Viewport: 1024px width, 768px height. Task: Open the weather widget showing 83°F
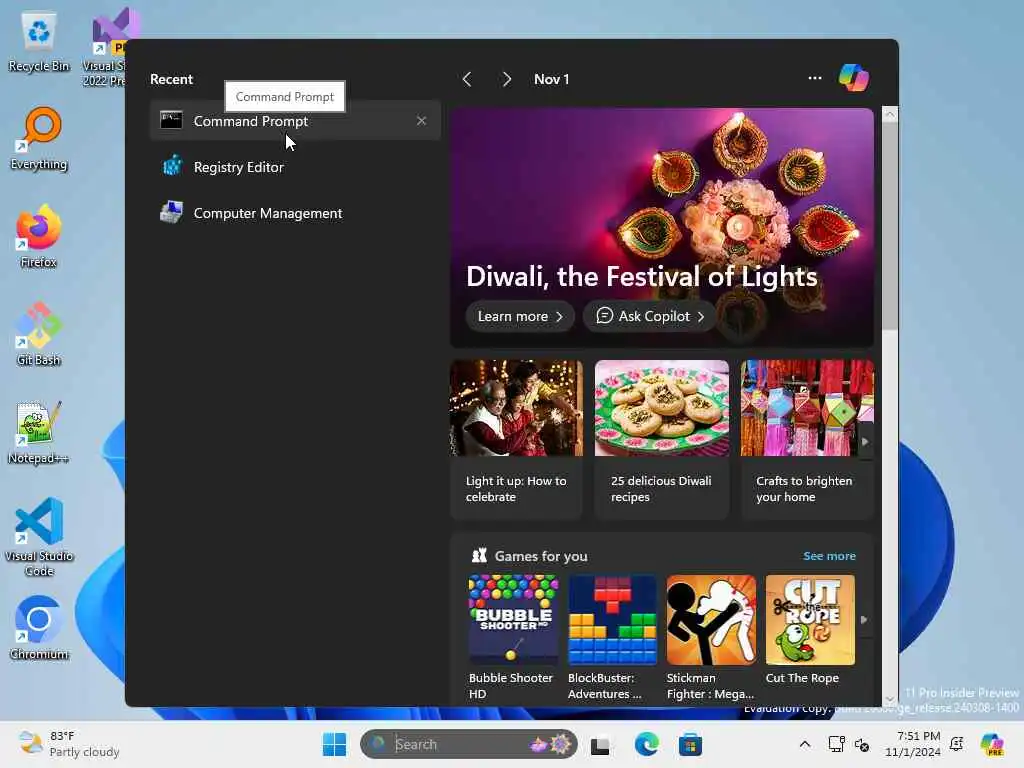(x=69, y=744)
